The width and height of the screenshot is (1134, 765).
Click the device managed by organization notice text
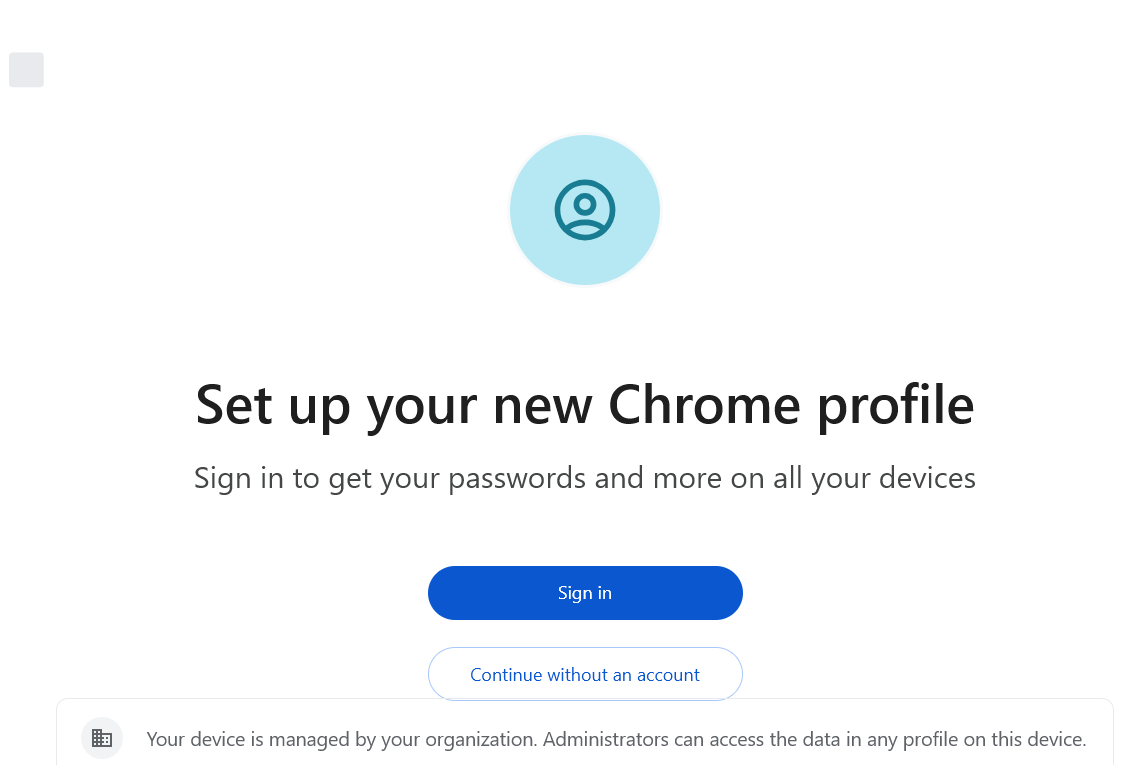tap(616, 740)
